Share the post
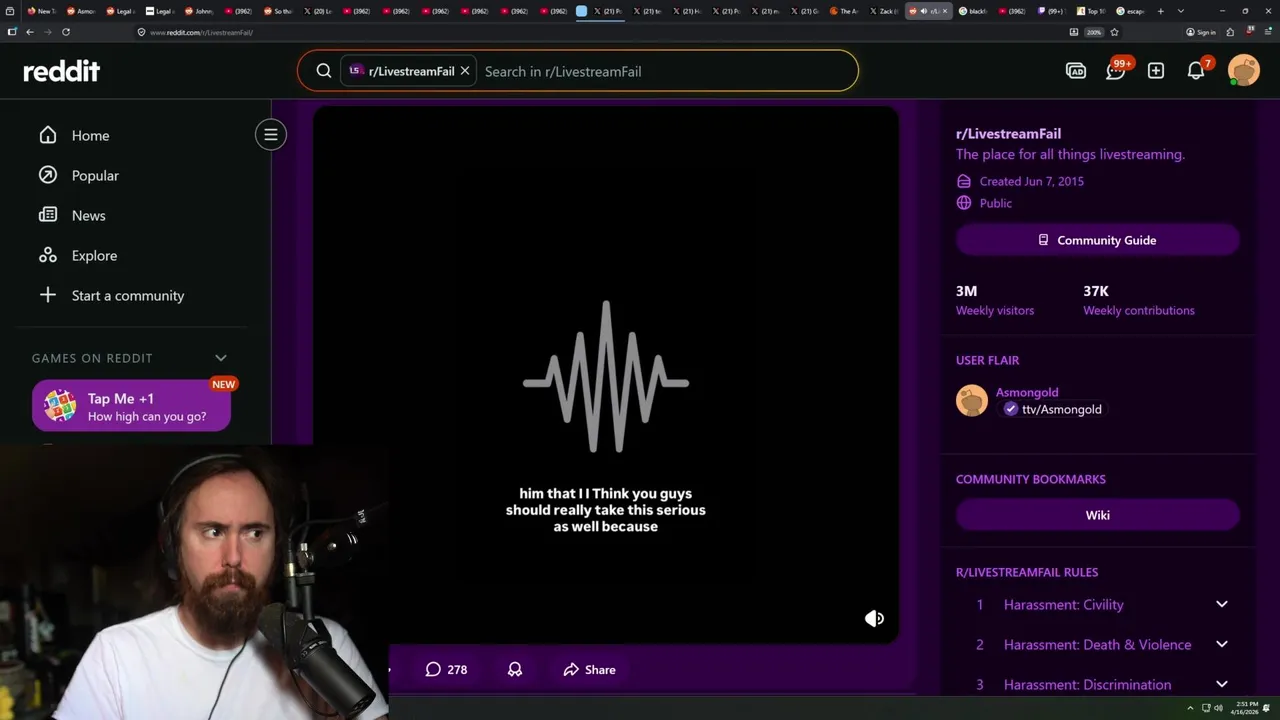Screen dimensions: 1280x720 (589, 669)
